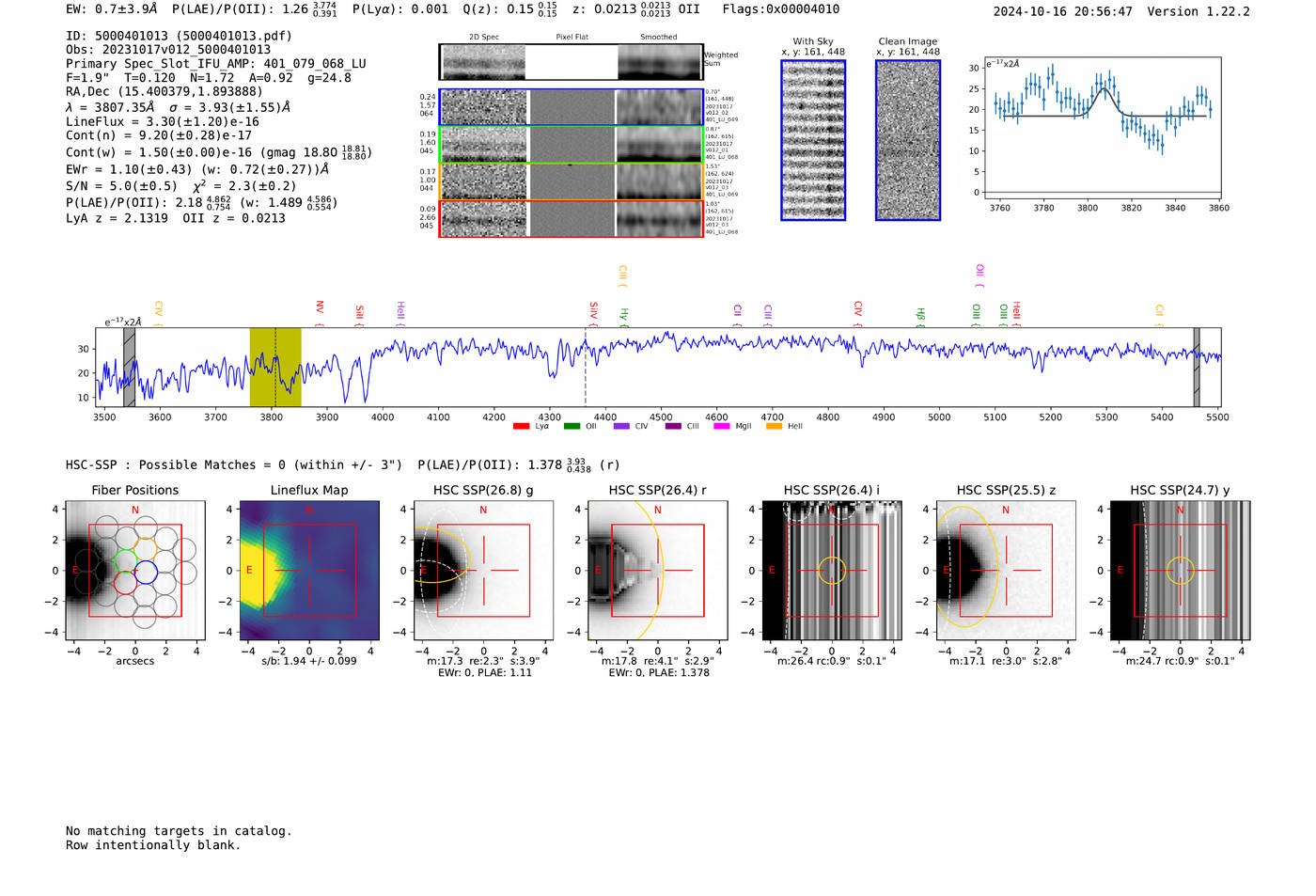Image resolution: width=1316 pixels, height=896 pixels.
Task: View the HSC SSP(25.5) z image
Action: point(1006,571)
